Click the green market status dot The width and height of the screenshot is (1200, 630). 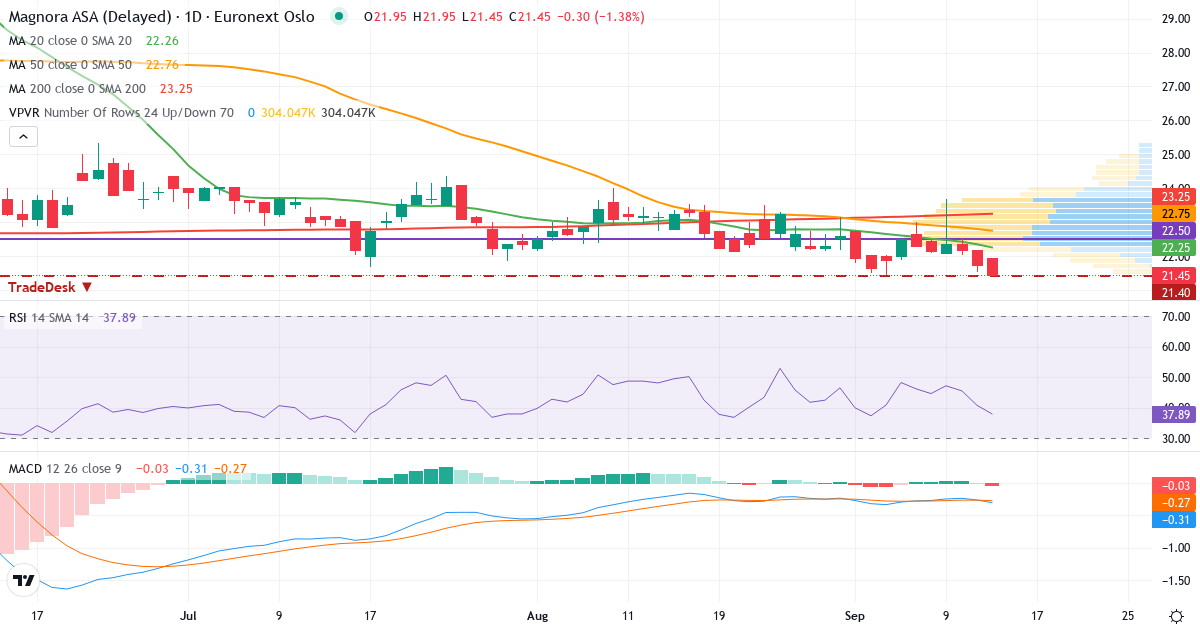(x=341, y=17)
